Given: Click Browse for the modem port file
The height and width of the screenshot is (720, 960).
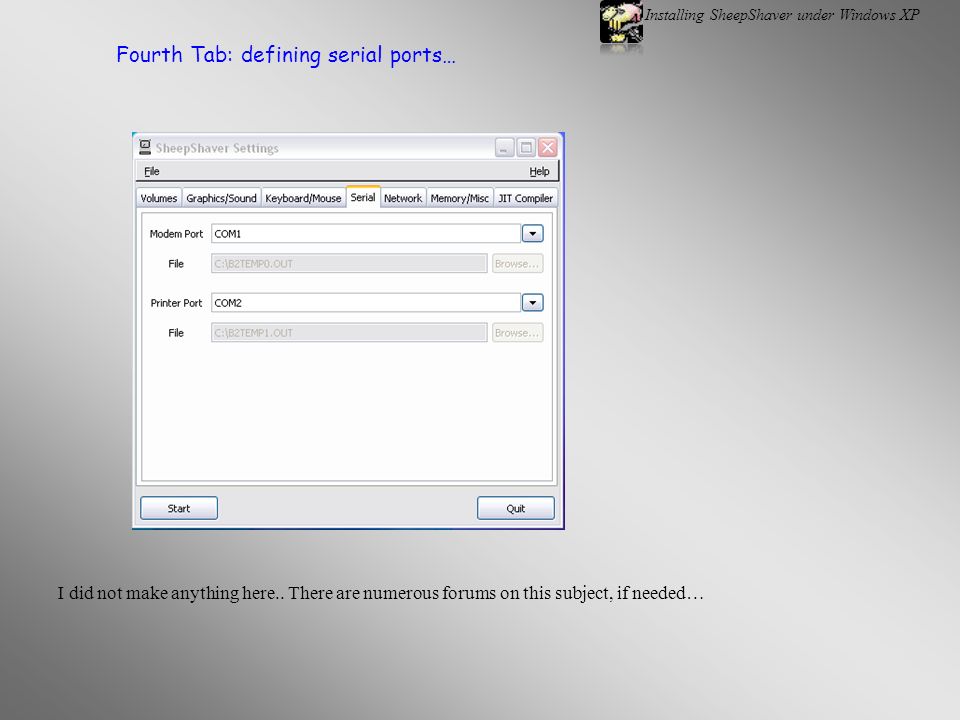Looking at the screenshot, I should [517, 264].
